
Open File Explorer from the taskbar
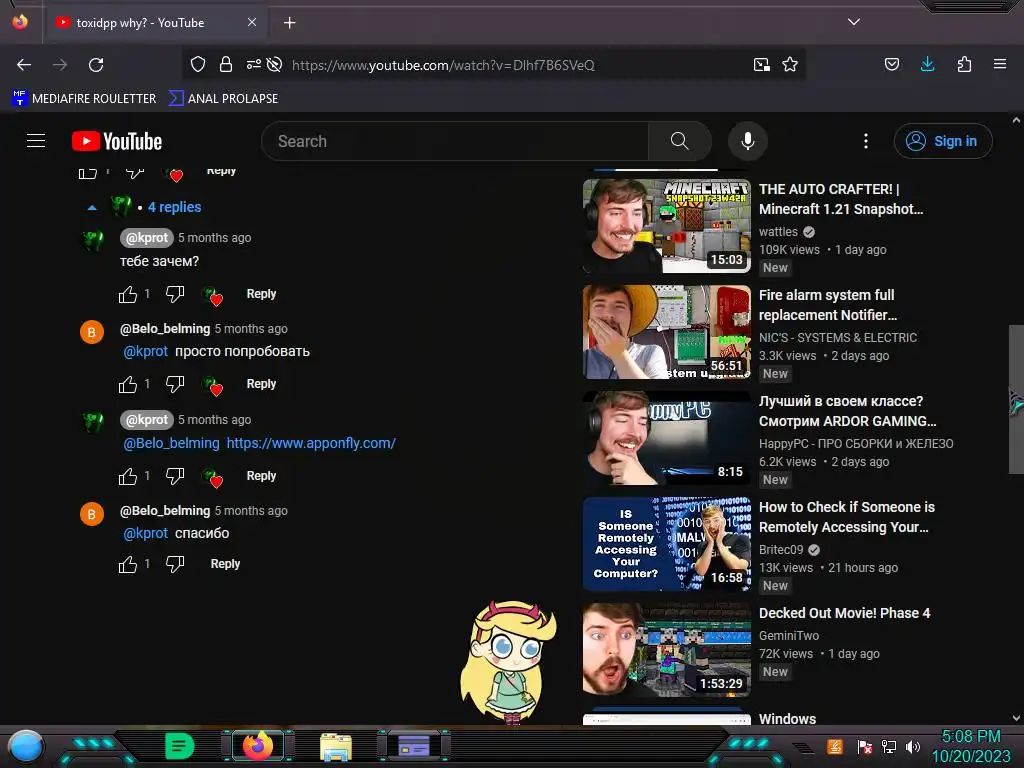coord(336,746)
